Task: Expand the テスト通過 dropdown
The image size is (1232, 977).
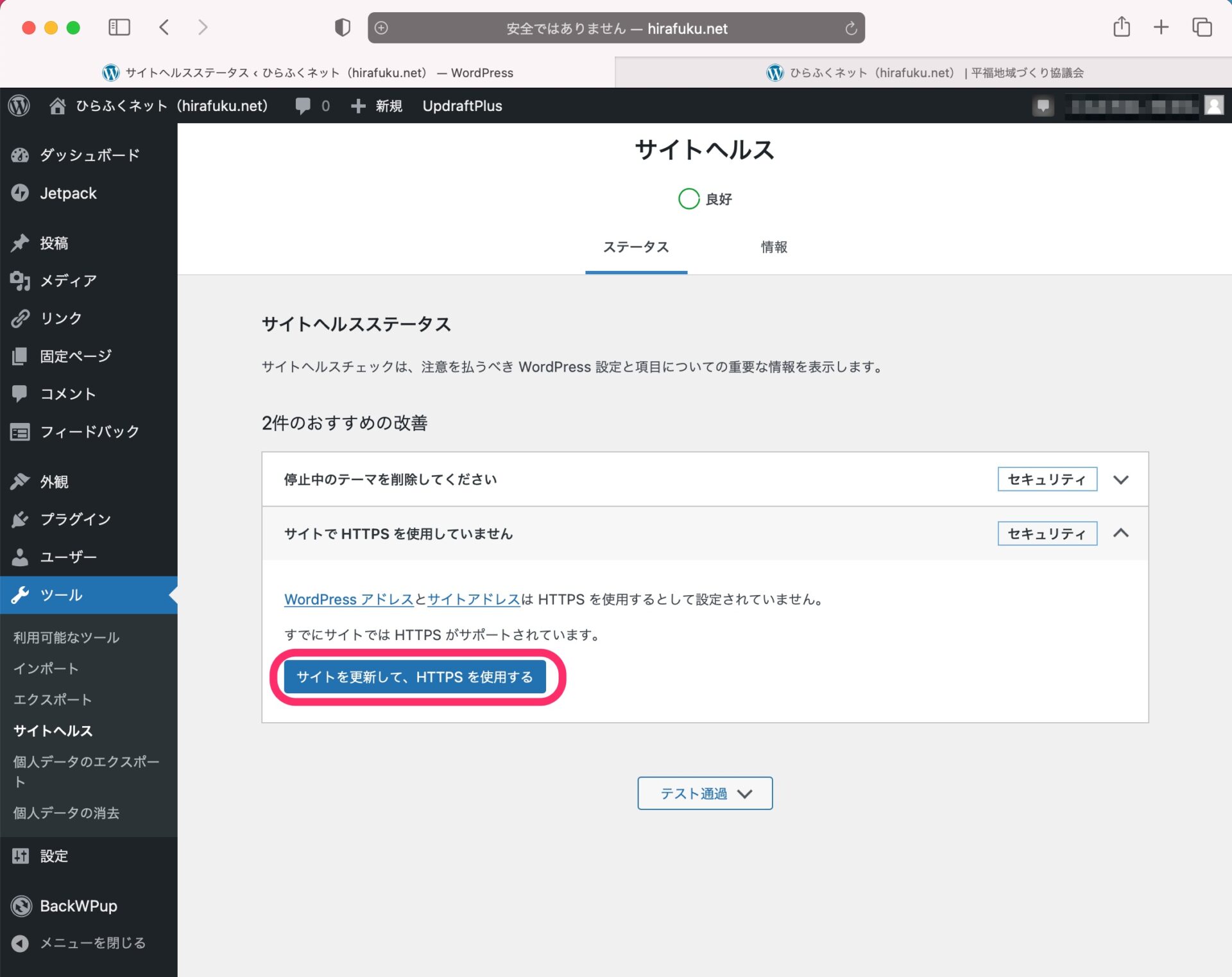Action: [x=705, y=793]
